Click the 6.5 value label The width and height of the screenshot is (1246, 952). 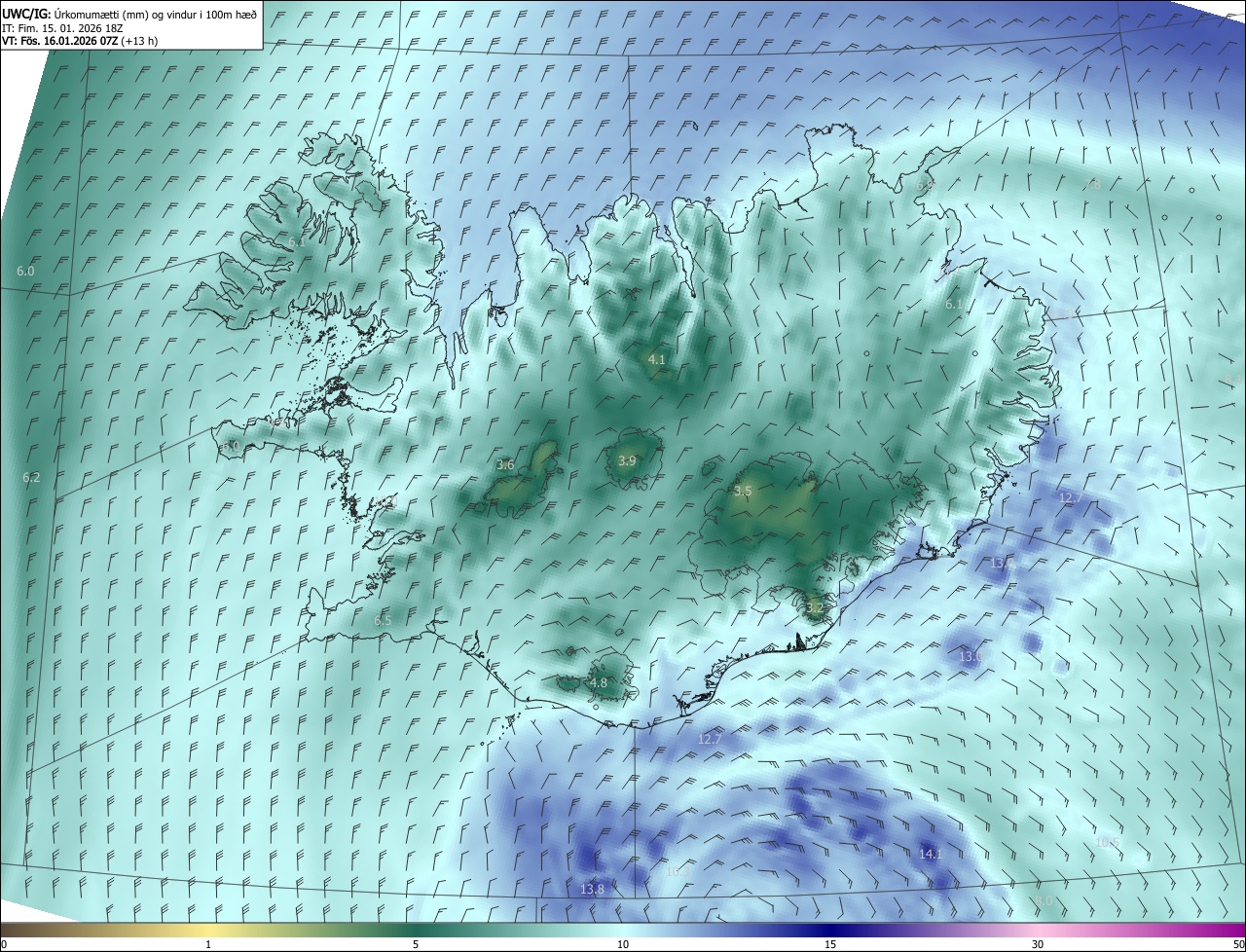click(x=383, y=620)
